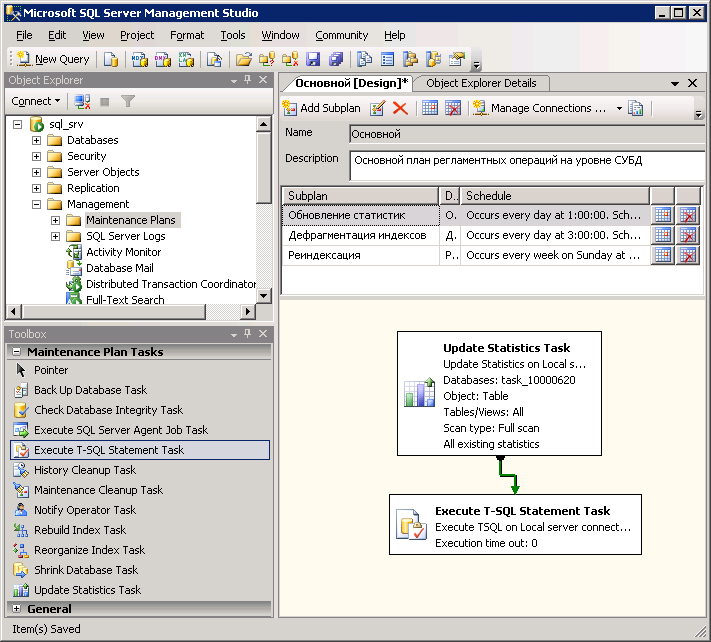The width and height of the screenshot is (711, 642).
Task: Switch to Object Explorer Details tab
Action: pos(481,83)
